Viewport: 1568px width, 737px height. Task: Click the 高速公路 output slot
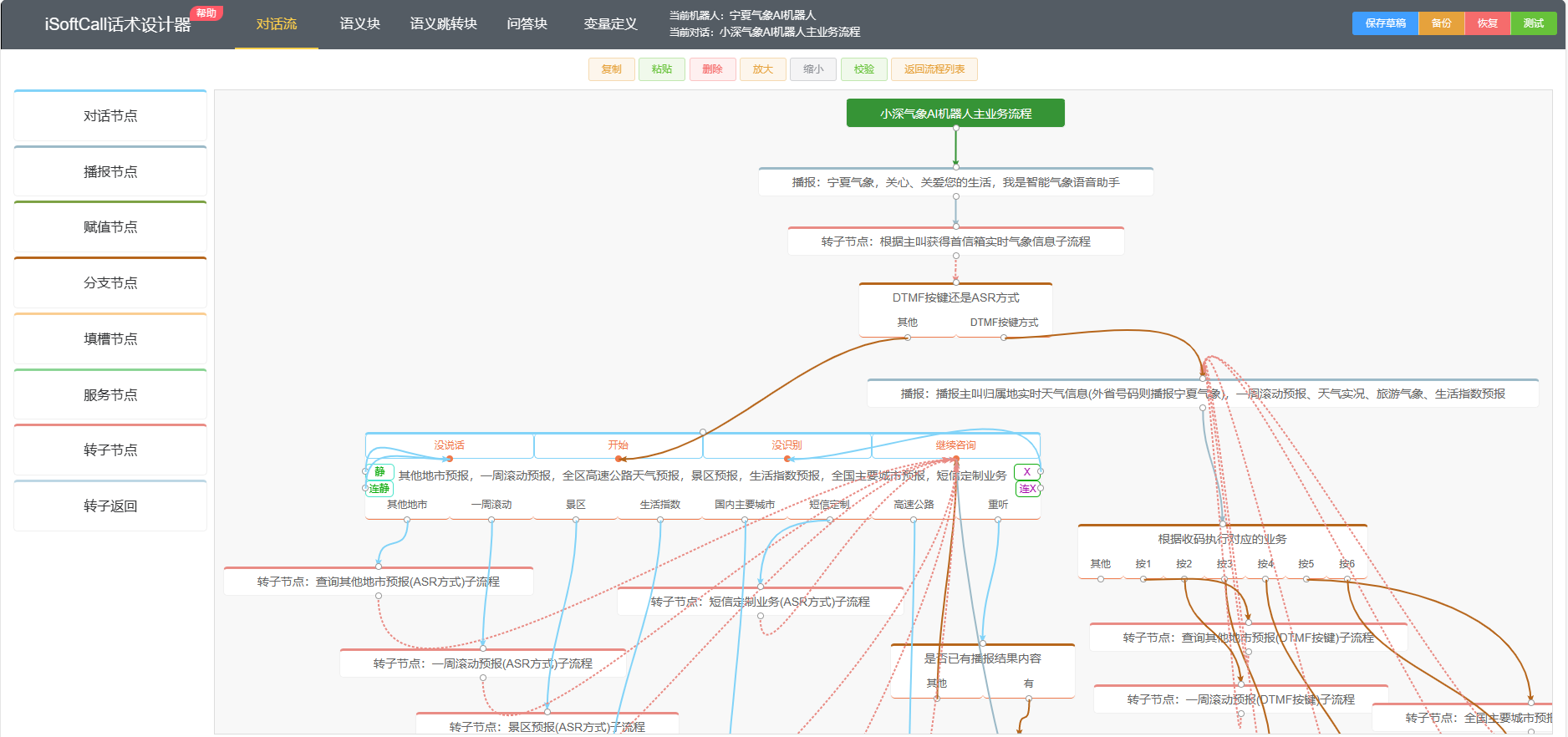914,505
